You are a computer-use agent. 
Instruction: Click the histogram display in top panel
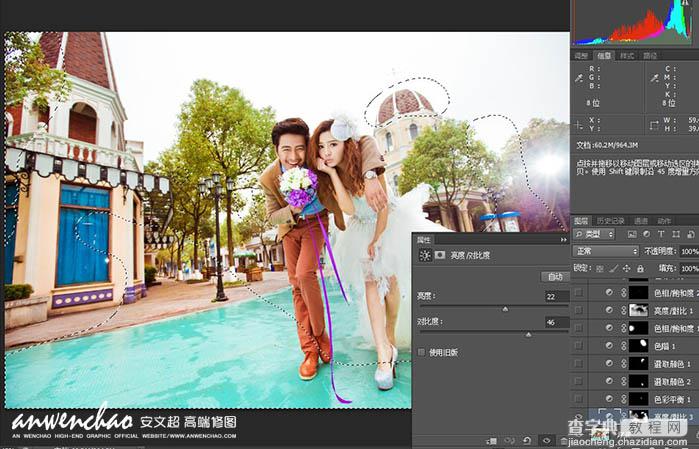pos(633,22)
